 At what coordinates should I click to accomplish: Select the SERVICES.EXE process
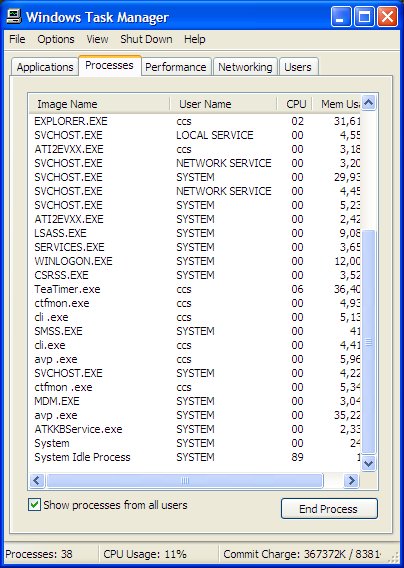pos(195,247)
